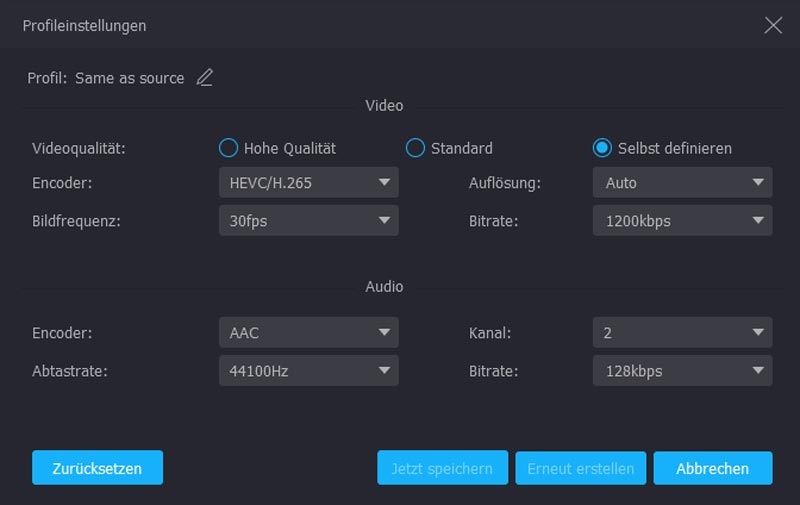The image size is (800, 505).
Task: Expand the video Bitrate dropdown showing 1200kbps
Action: 682,221
